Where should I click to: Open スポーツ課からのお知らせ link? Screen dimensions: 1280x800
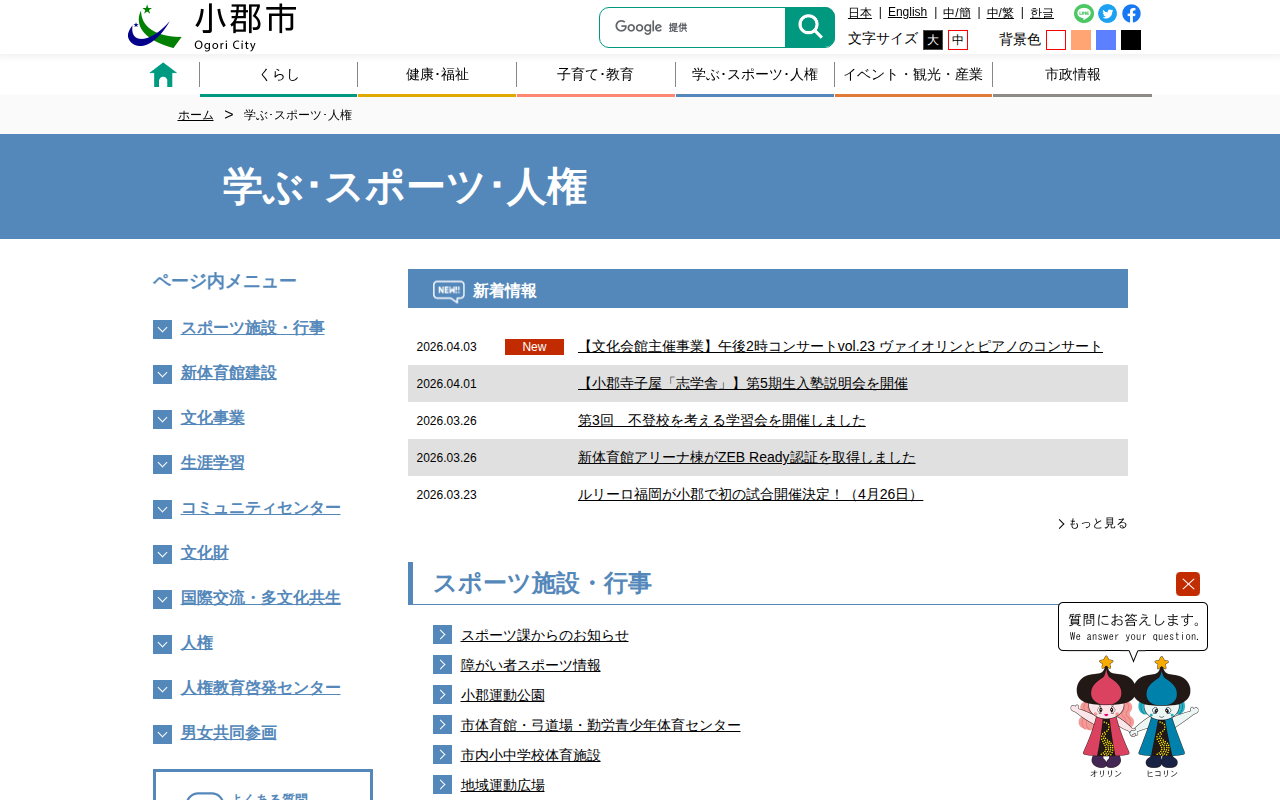(545, 635)
